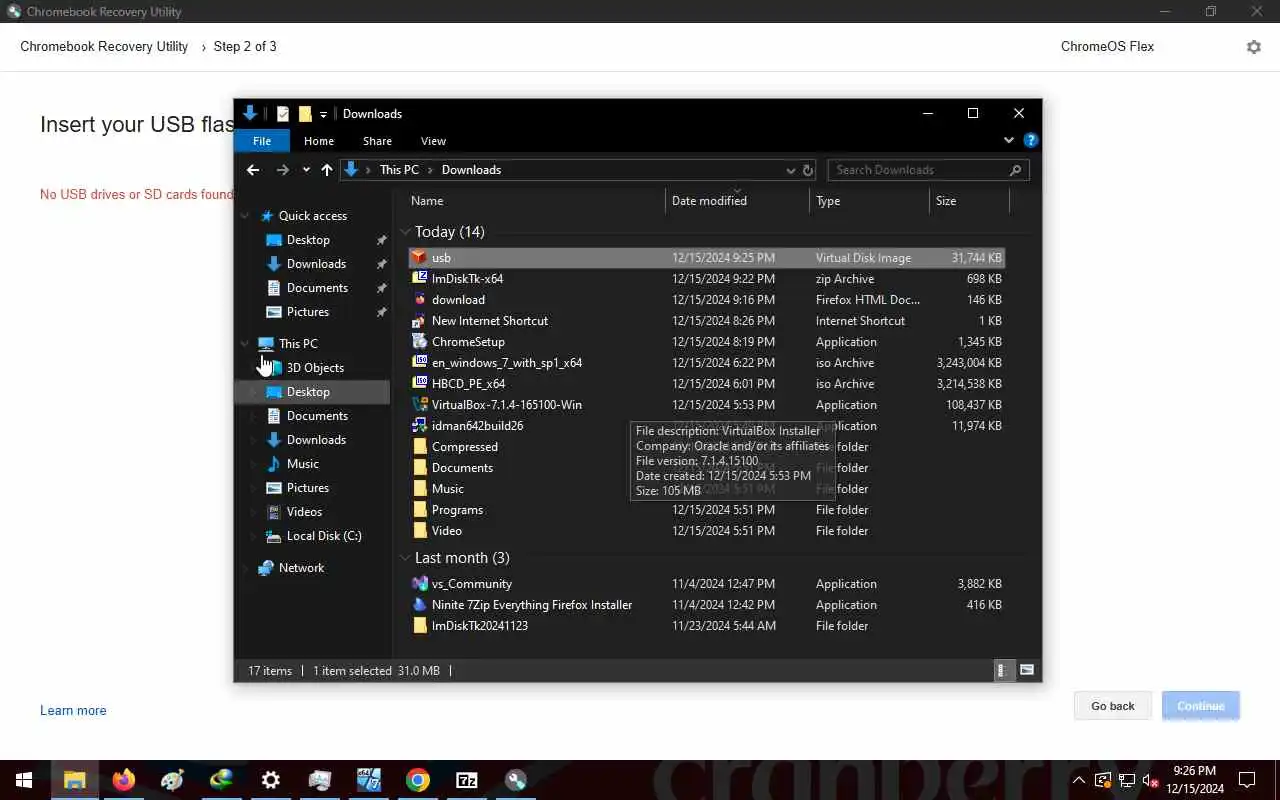Select 3D Objects in the navigation tree

pos(315,368)
